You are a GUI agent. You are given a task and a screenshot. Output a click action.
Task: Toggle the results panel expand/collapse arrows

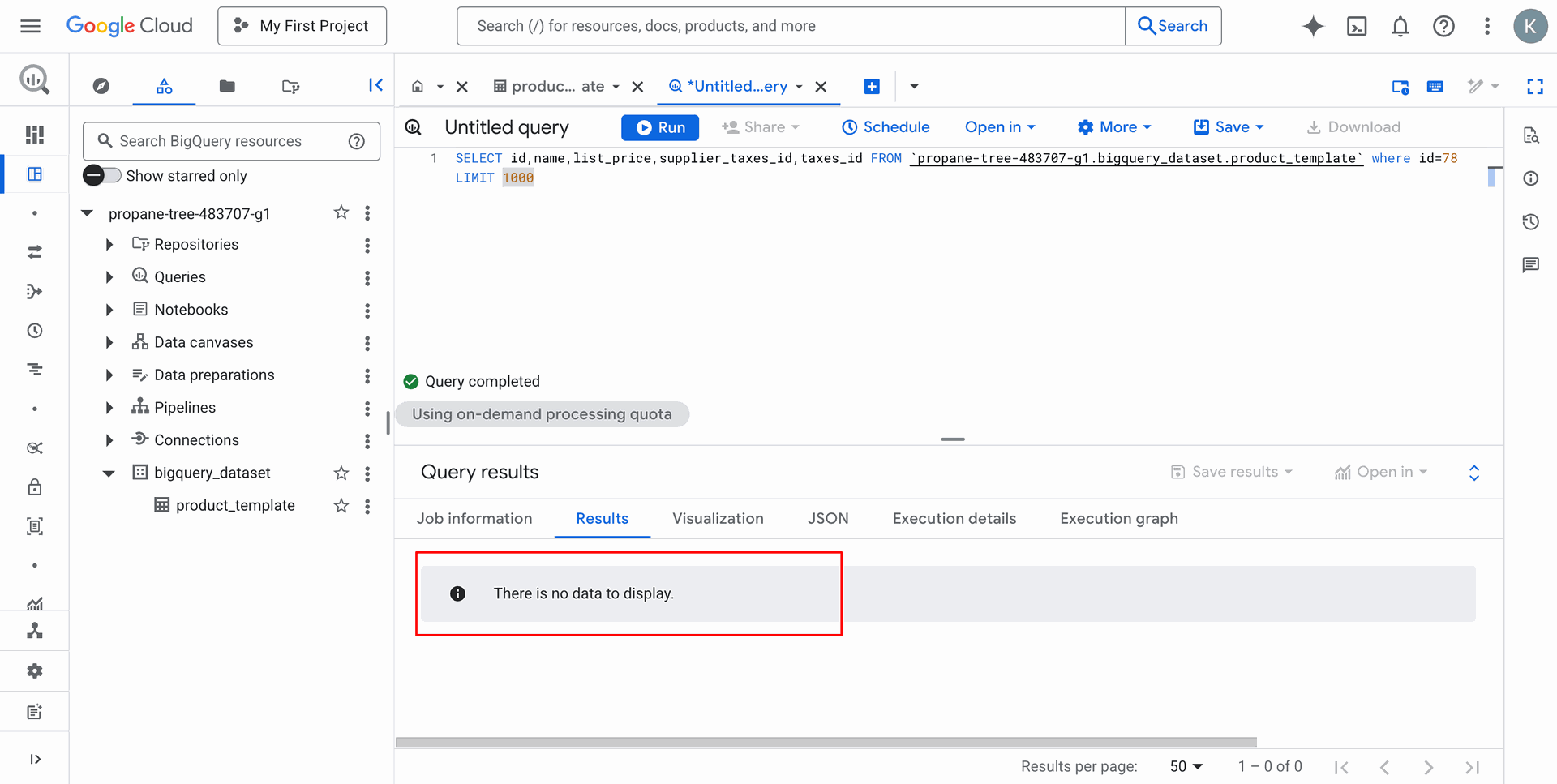point(1474,473)
